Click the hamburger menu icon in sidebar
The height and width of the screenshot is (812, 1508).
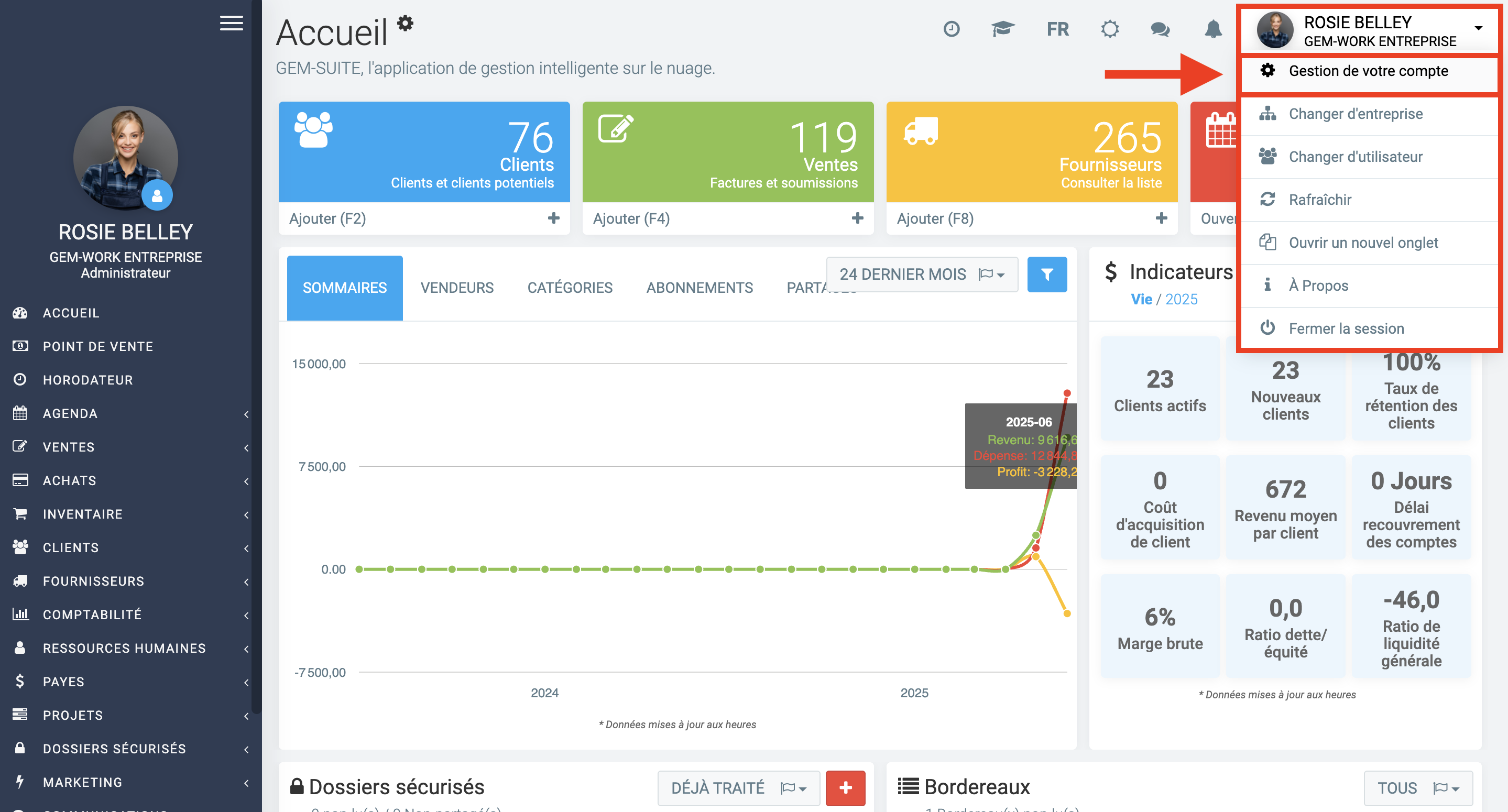coord(231,24)
